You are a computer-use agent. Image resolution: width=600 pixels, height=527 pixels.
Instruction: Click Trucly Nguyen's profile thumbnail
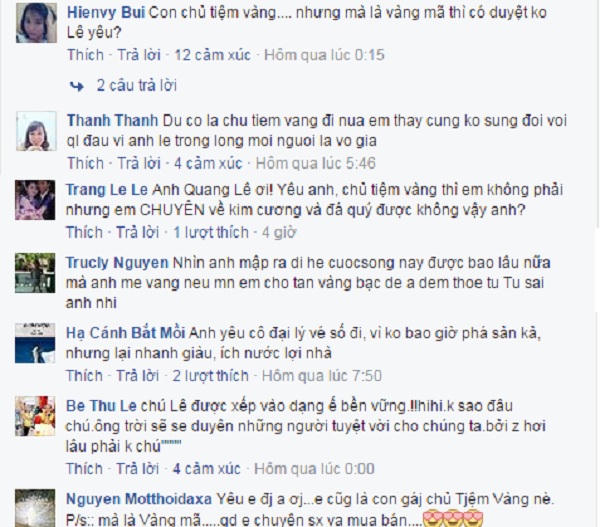35,273
